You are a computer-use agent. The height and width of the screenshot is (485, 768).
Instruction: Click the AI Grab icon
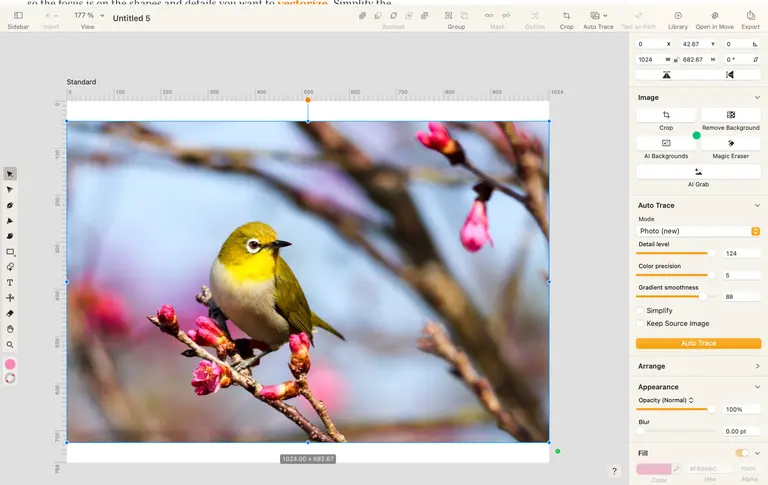698,172
